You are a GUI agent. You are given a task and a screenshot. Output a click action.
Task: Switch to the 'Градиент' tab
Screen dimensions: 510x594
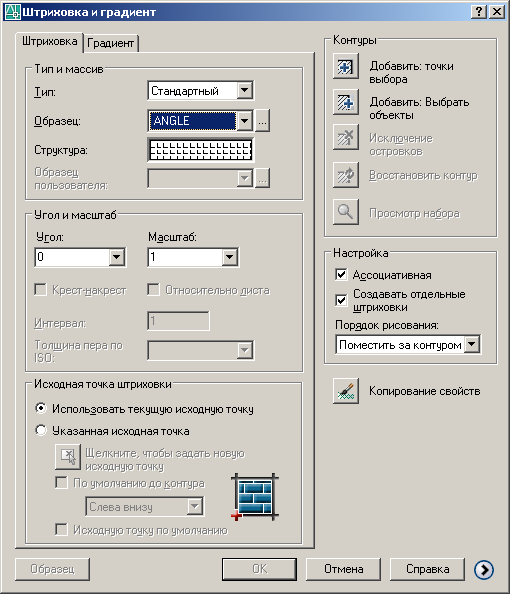[110, 43]
